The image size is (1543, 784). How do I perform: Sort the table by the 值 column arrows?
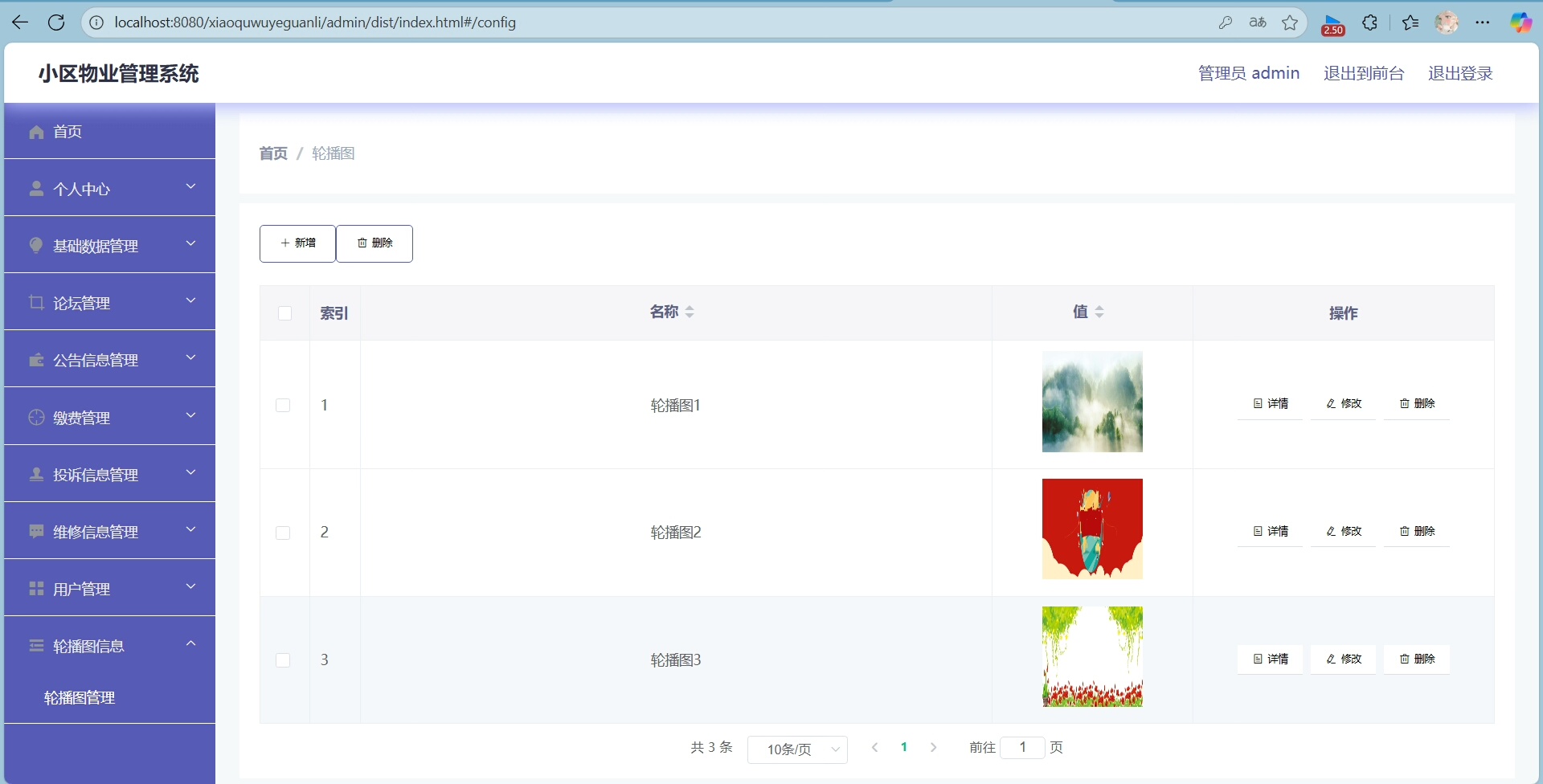(x=1099, y=312)
